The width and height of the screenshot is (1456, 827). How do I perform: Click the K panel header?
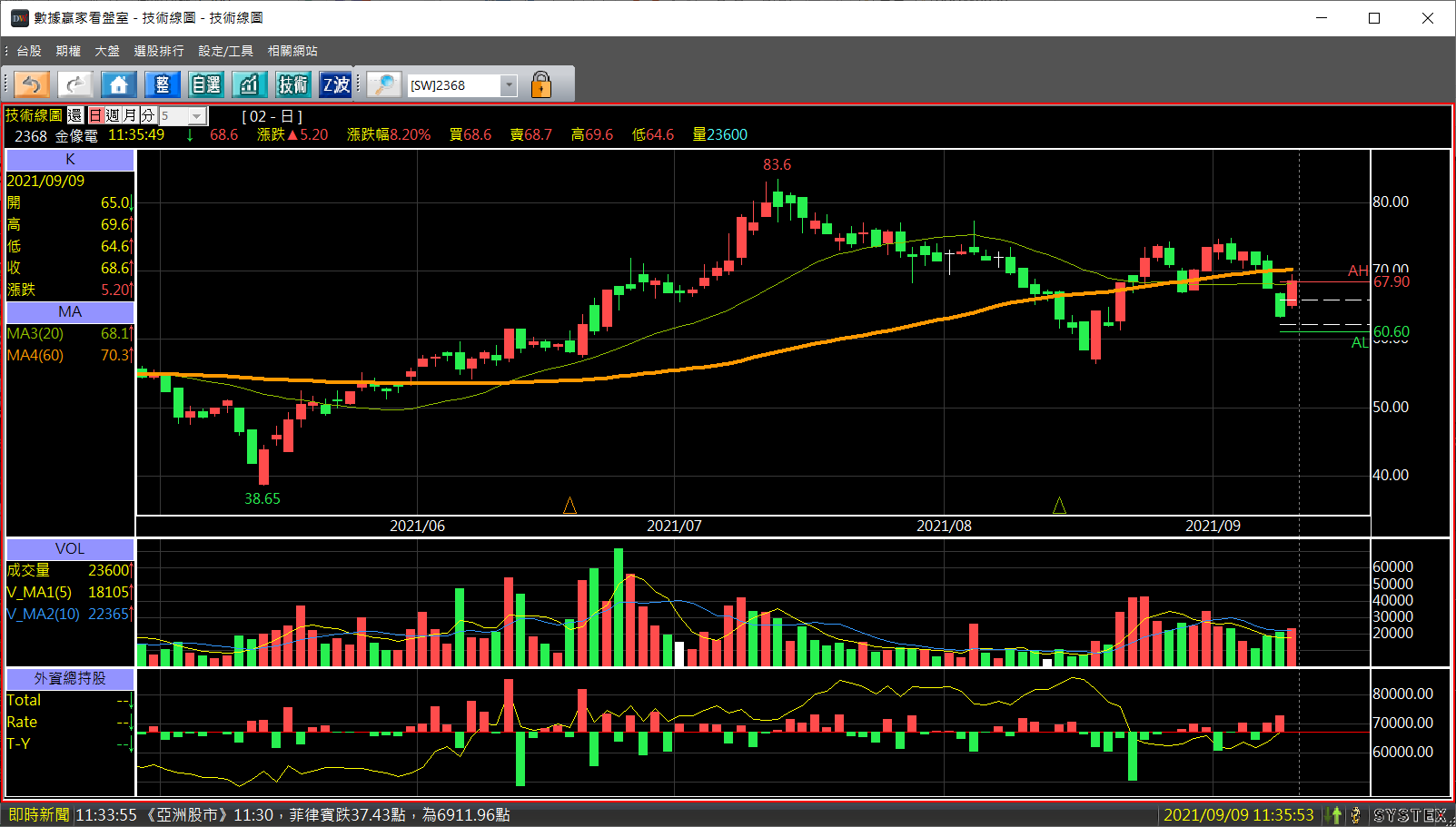click(x=70, y=160)
